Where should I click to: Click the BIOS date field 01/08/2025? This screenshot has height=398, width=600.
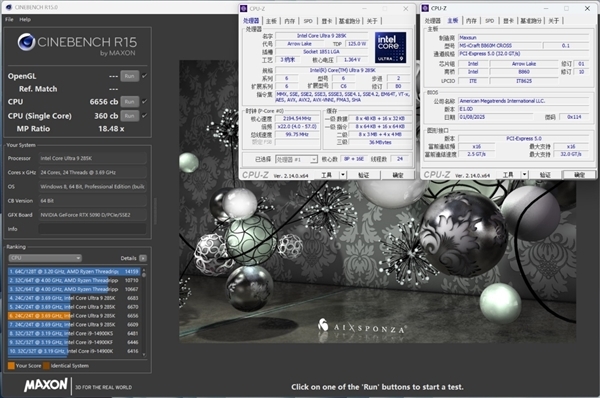pyautogui.click(x=496, y=117)
